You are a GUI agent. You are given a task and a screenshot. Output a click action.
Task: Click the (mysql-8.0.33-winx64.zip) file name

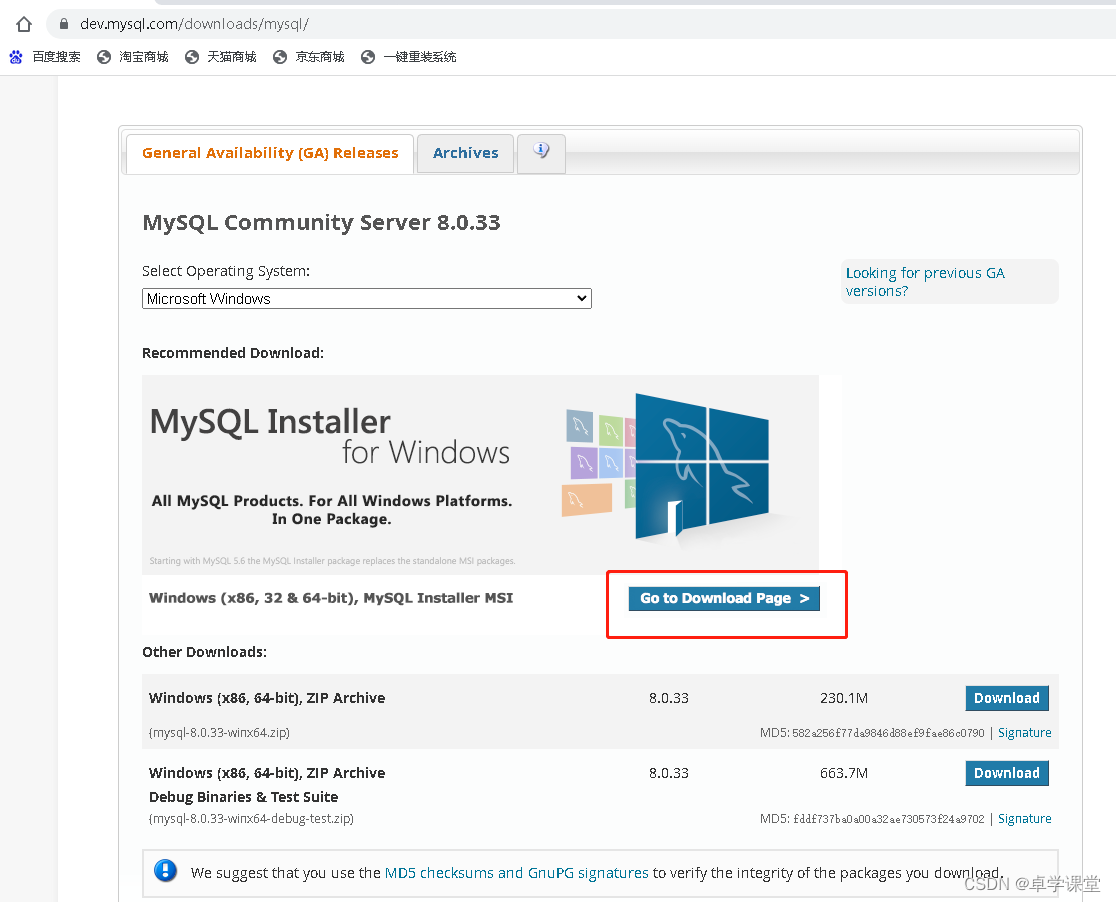(x=219, y=733)
